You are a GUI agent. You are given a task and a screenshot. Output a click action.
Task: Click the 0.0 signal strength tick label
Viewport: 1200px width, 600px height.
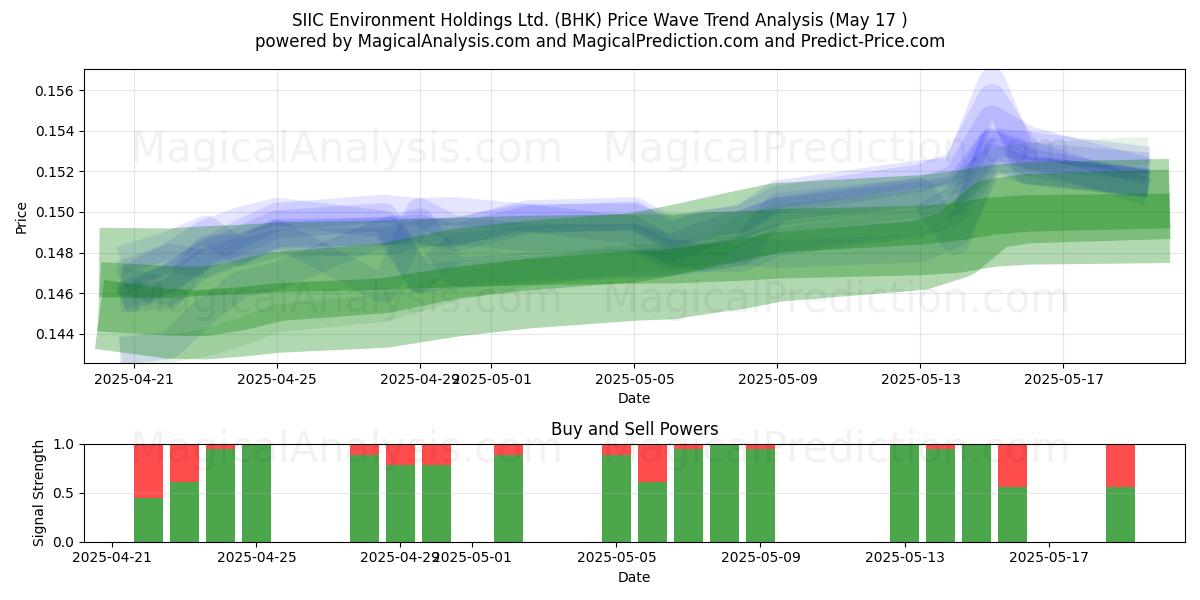[66, 542]
